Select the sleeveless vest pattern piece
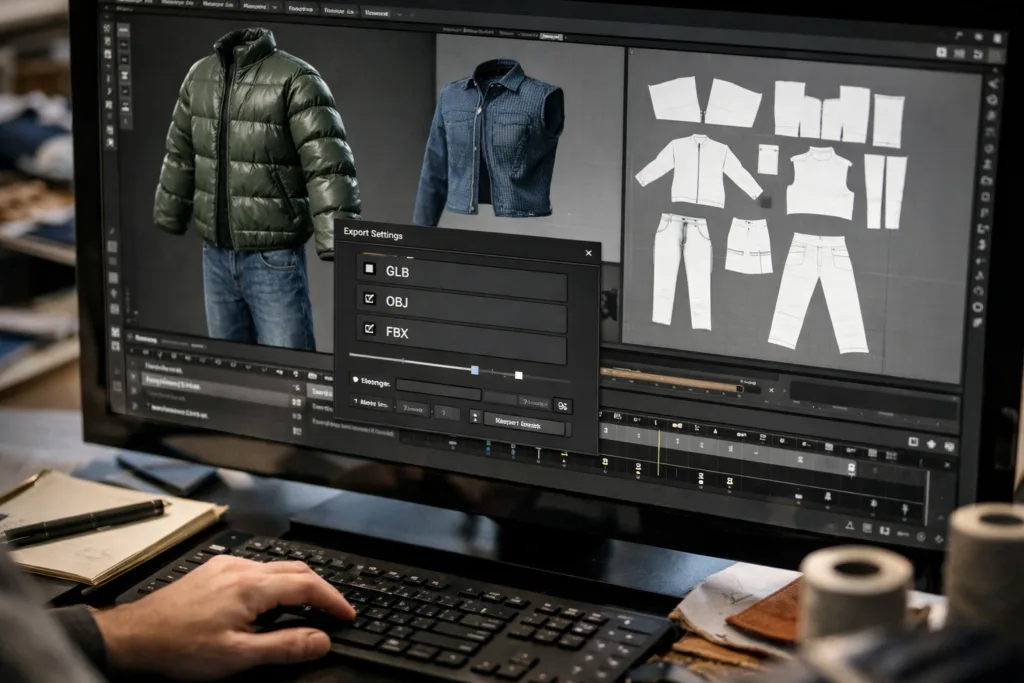 point(819,183)
